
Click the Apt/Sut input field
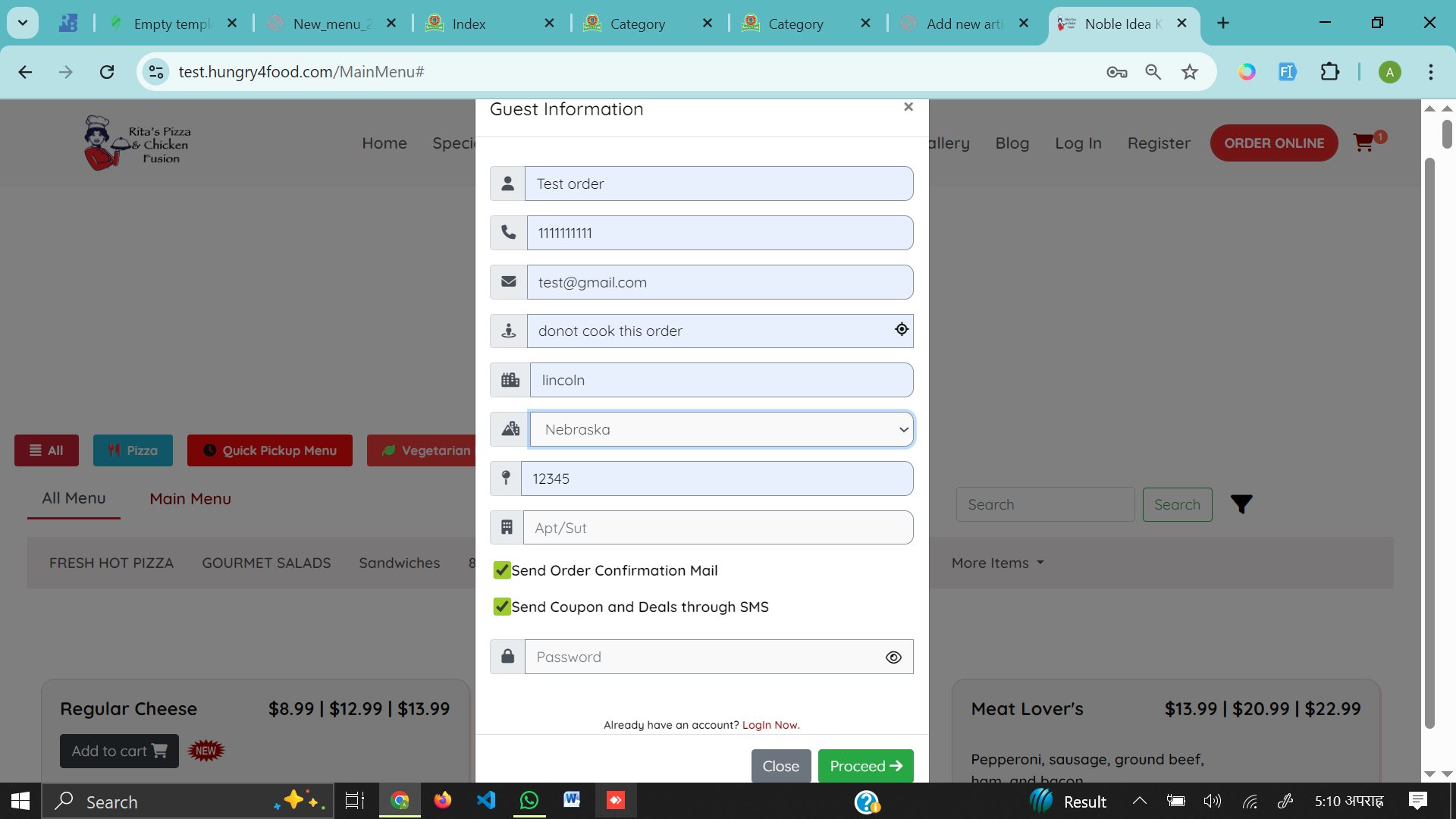pos(717,528)
